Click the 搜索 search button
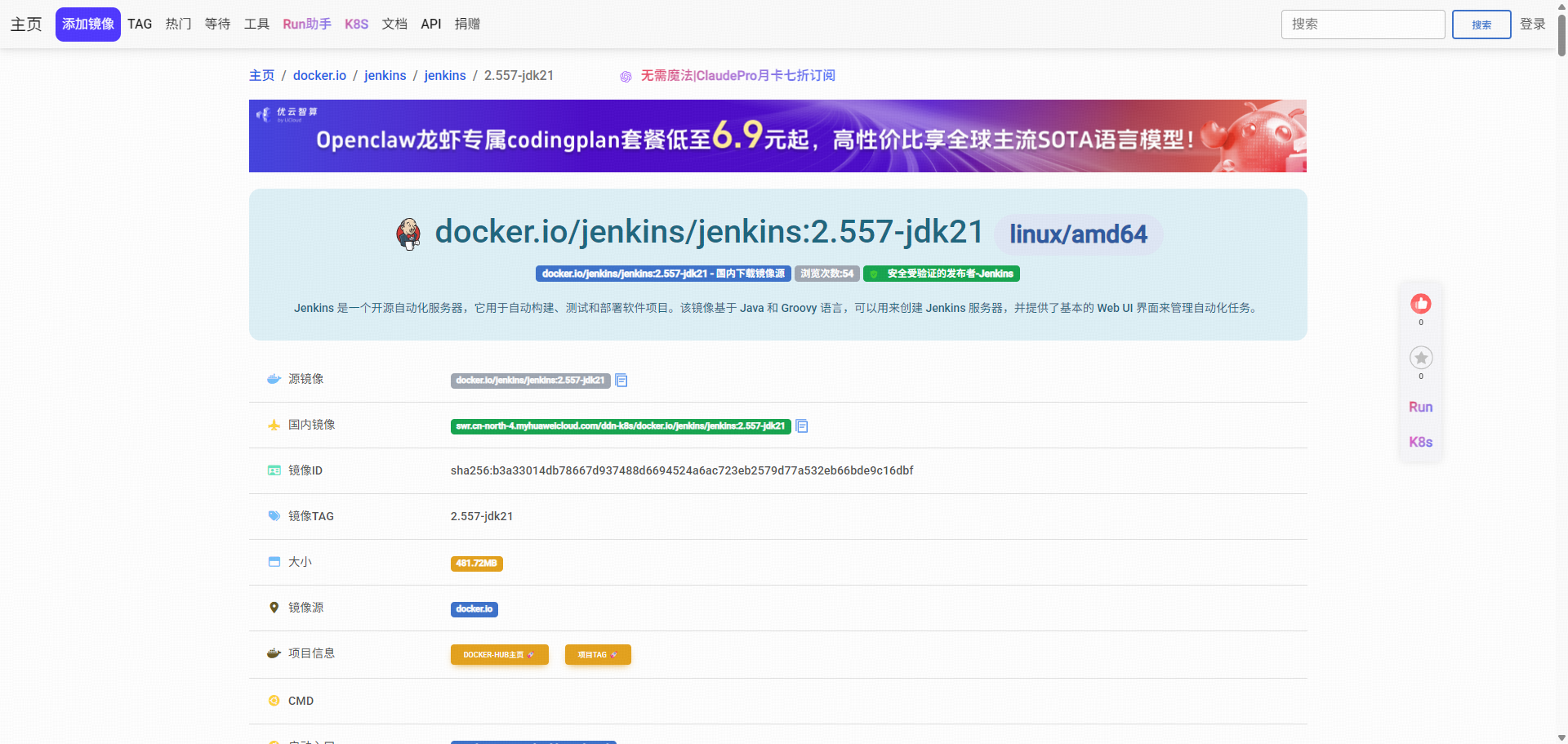1568x744 pixels. pyautogui.click(x=1481, y=25)
